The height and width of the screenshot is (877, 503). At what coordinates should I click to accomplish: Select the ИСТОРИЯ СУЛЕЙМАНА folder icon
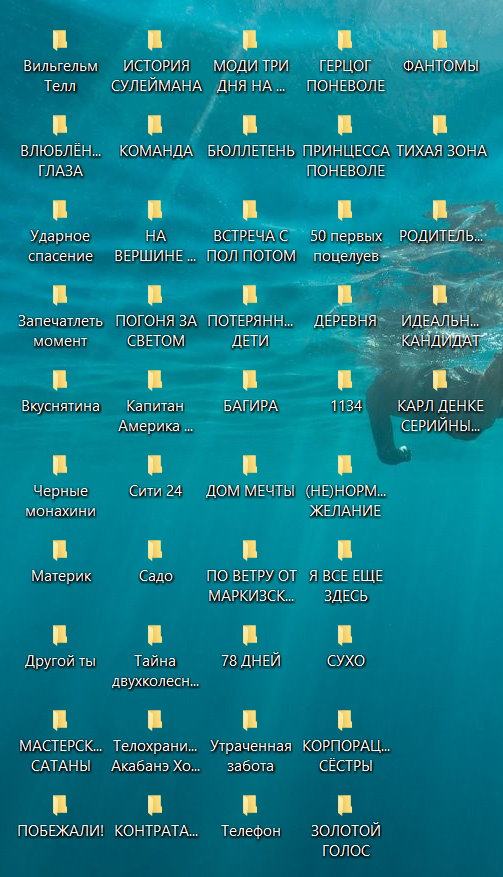tap(155, 40)
